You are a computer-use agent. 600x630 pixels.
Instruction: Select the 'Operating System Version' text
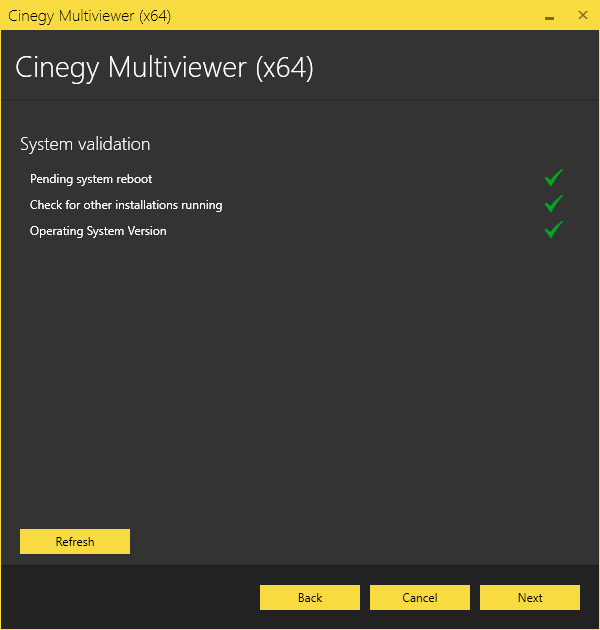click(x=98, y=231)
